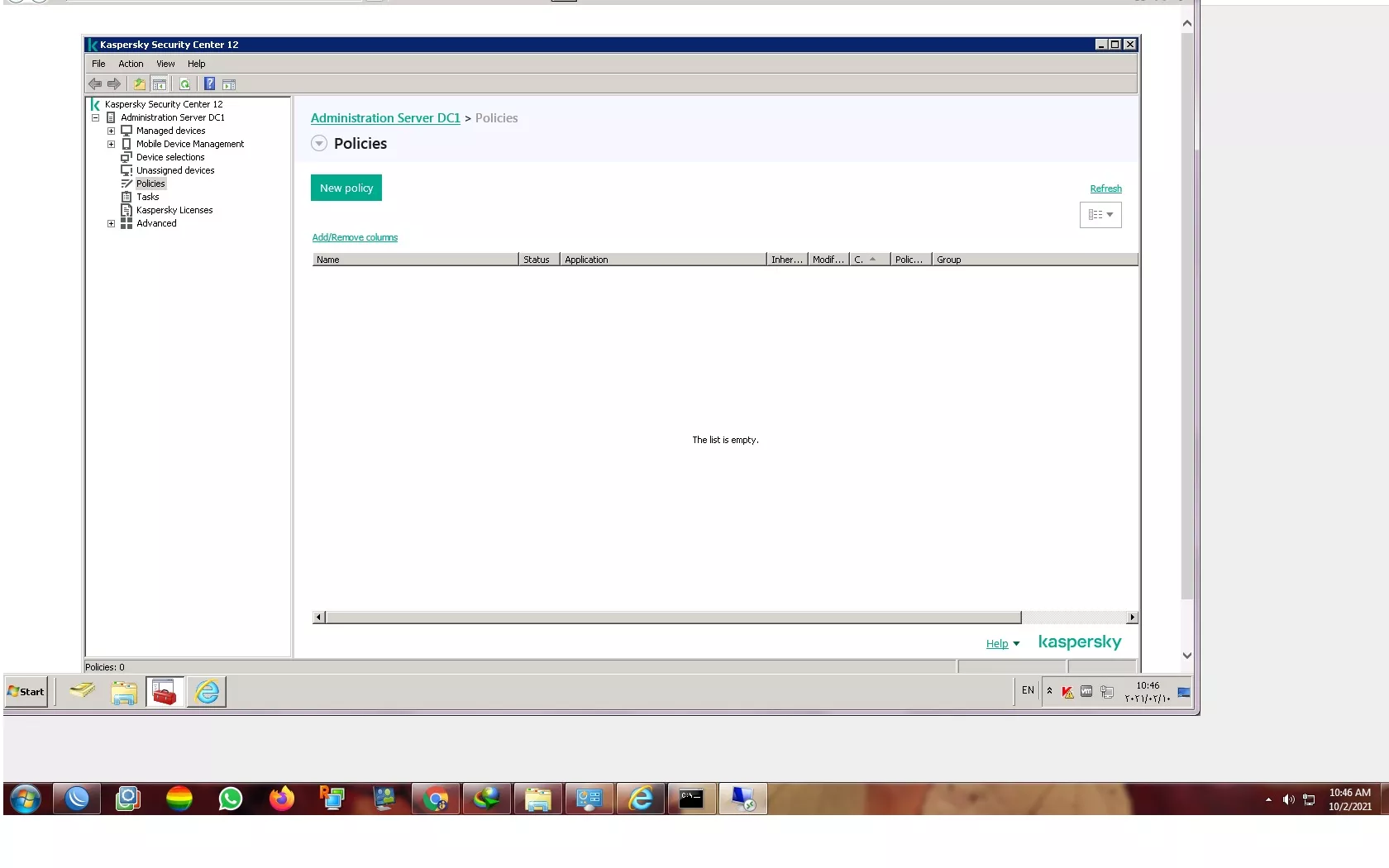The height and width of the screenshot is (868, 1389).
Task: Expand the Advanced node
Action: point(111,223)
